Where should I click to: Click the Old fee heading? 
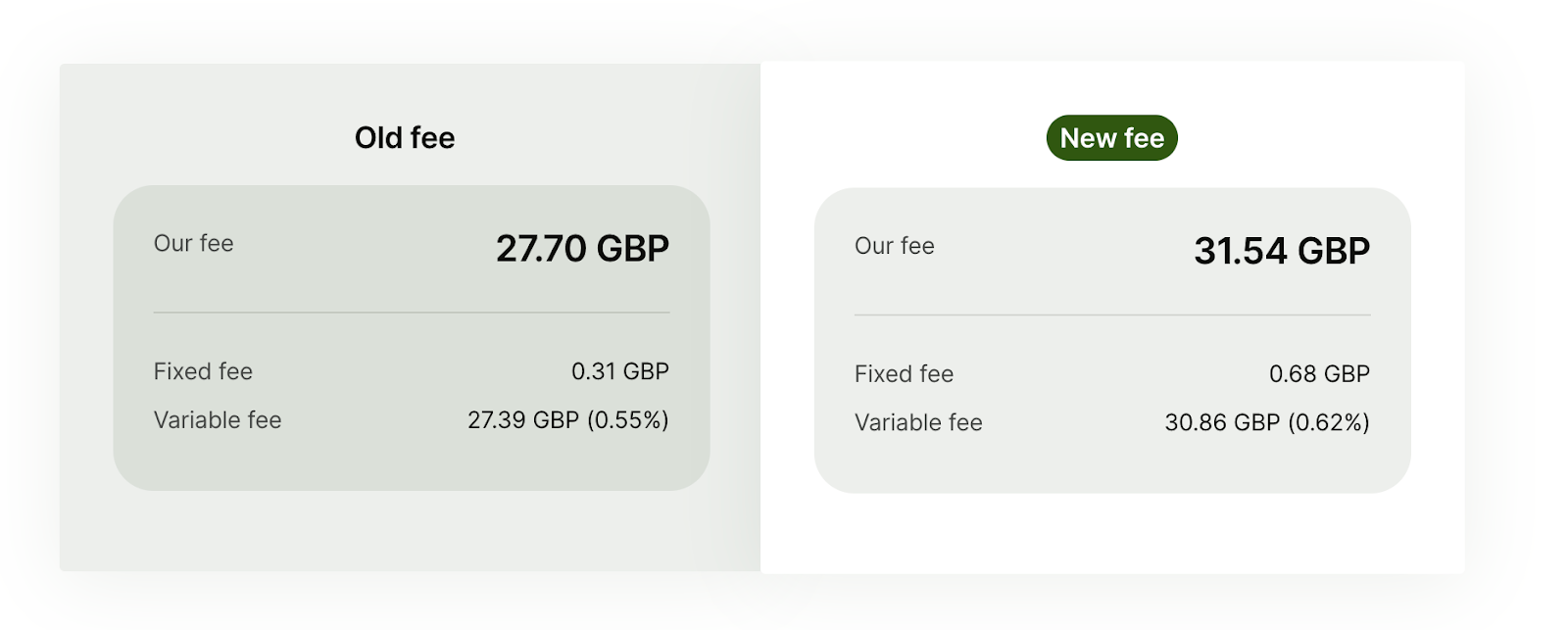pyautogui.click(x=405, y=138)
